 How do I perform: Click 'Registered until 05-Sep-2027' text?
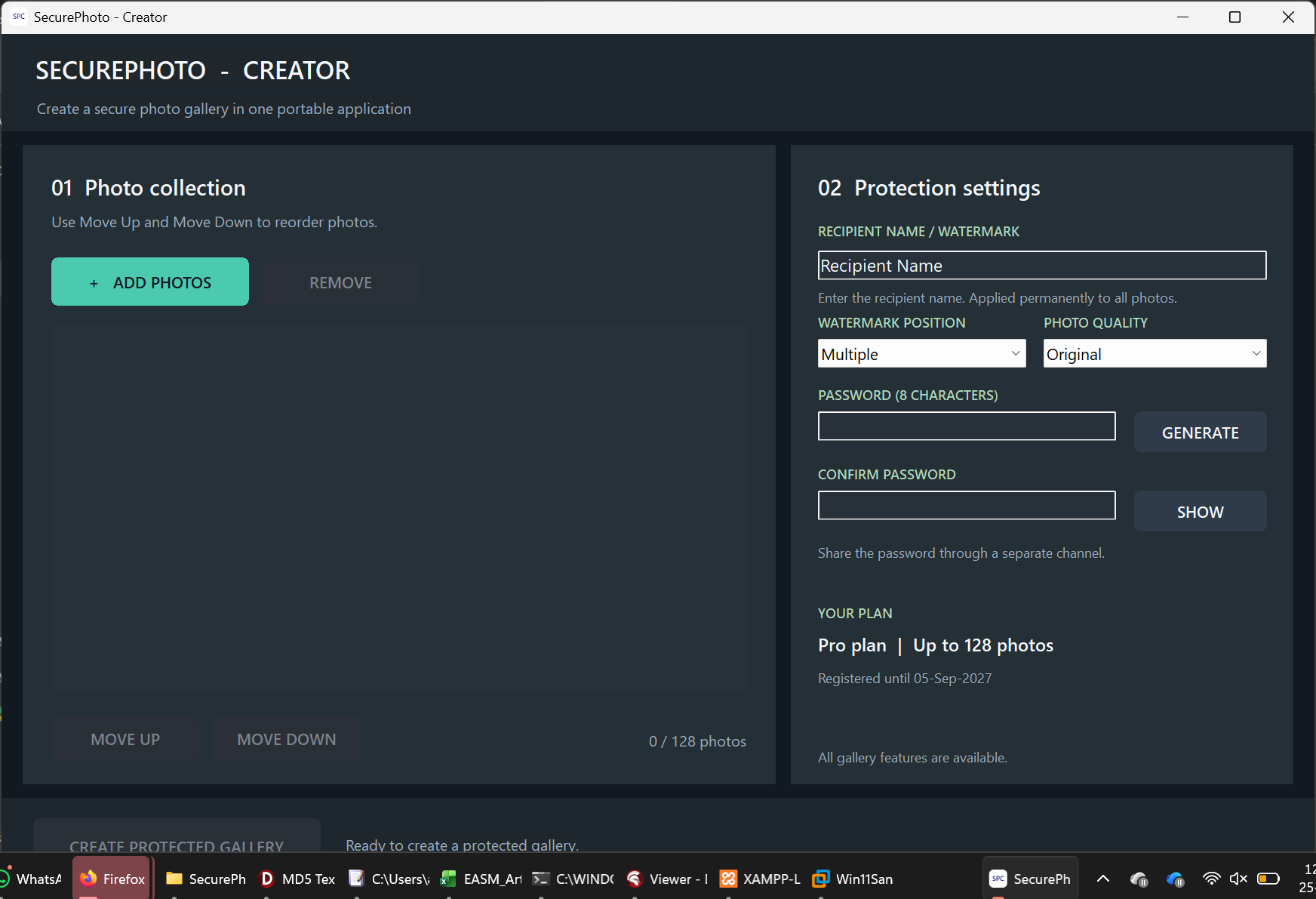(905, 678)
